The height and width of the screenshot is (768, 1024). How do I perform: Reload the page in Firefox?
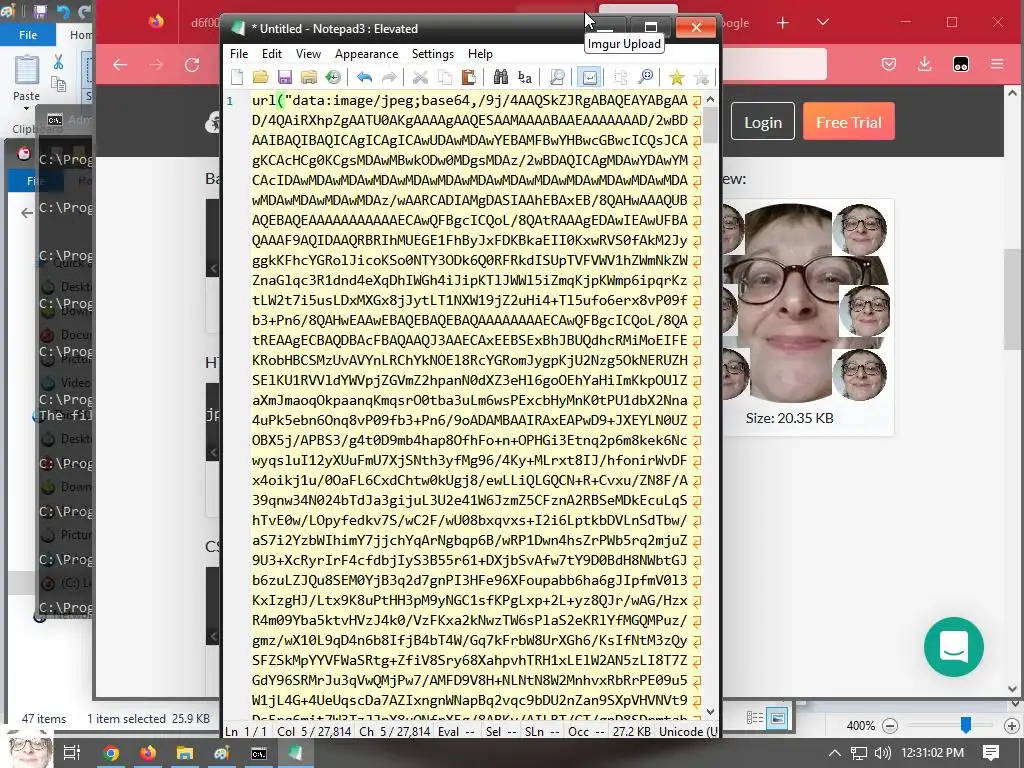click(x=191, y=64)
